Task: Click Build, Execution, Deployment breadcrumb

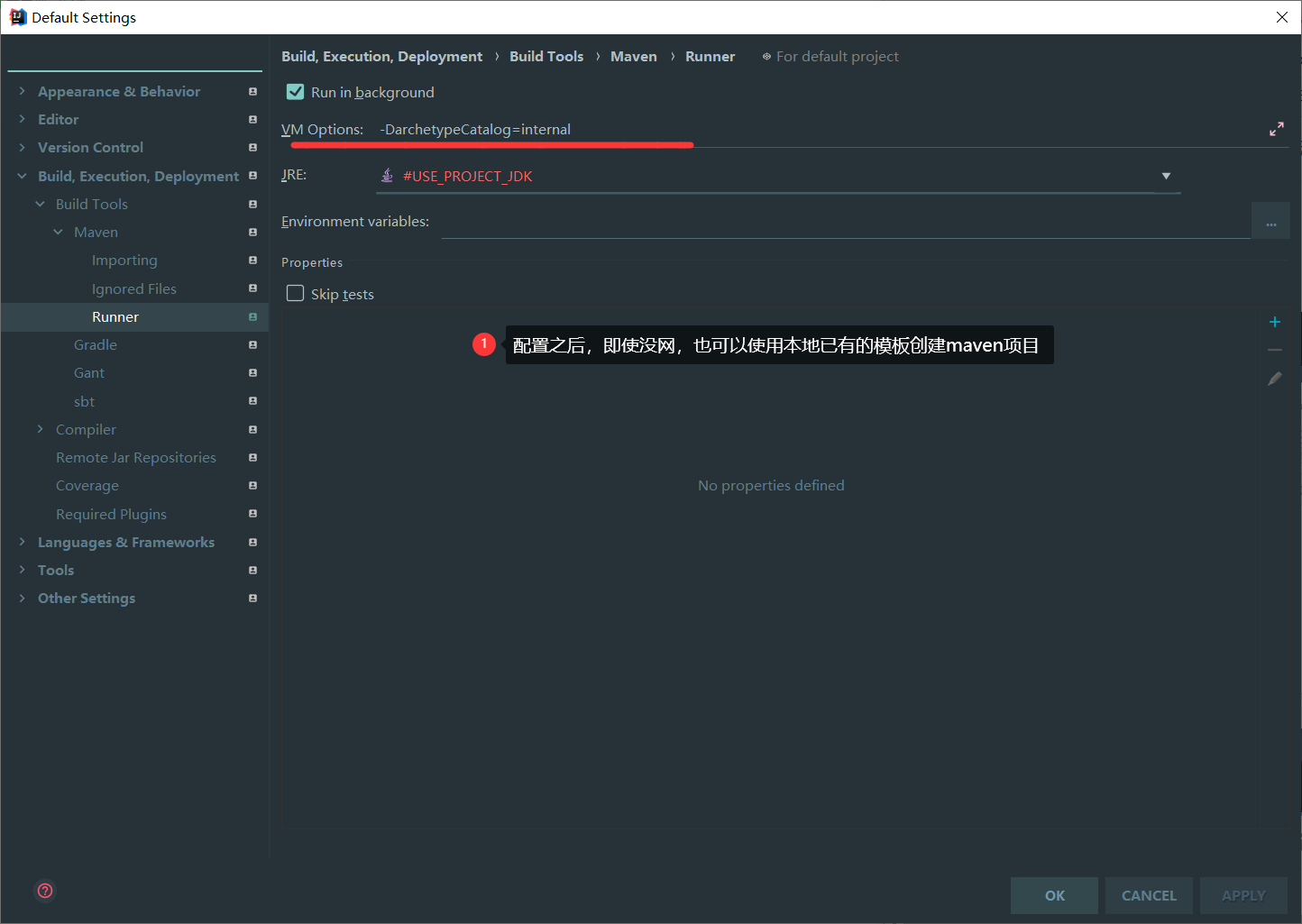Action: click(x=381, y=56)
